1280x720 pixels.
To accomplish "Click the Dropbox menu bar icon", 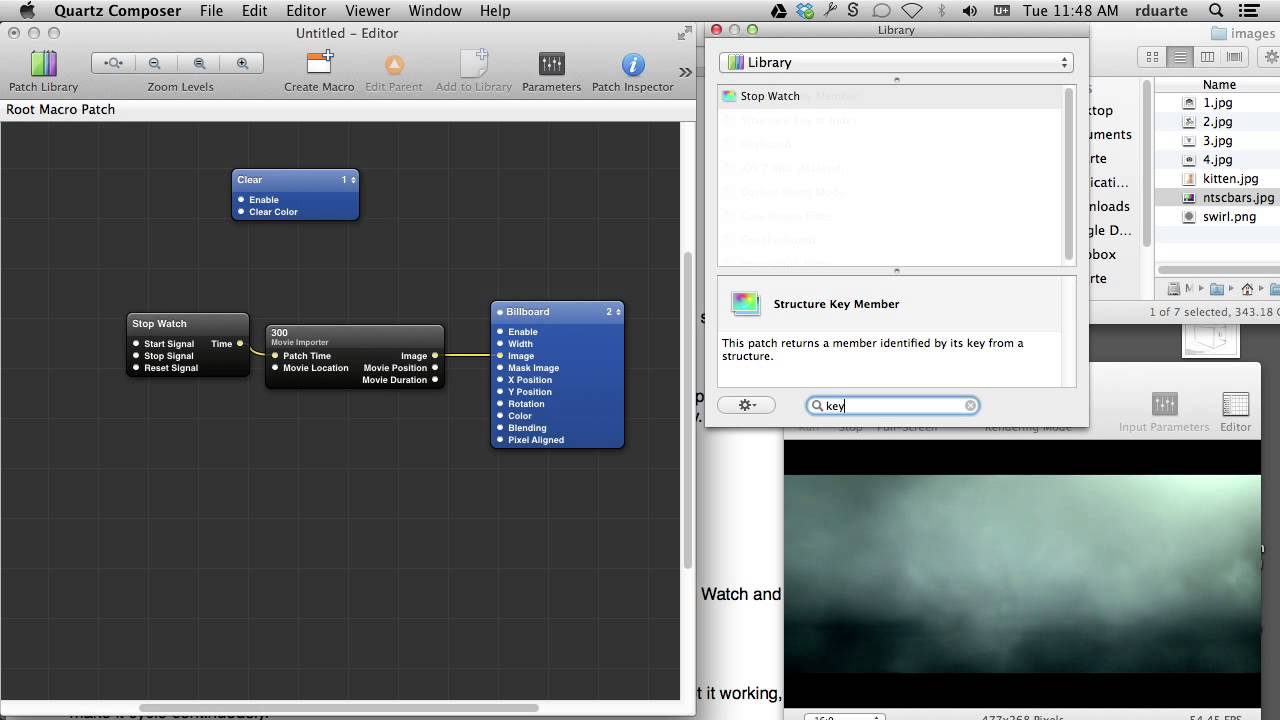I will (x=805, y=11).
